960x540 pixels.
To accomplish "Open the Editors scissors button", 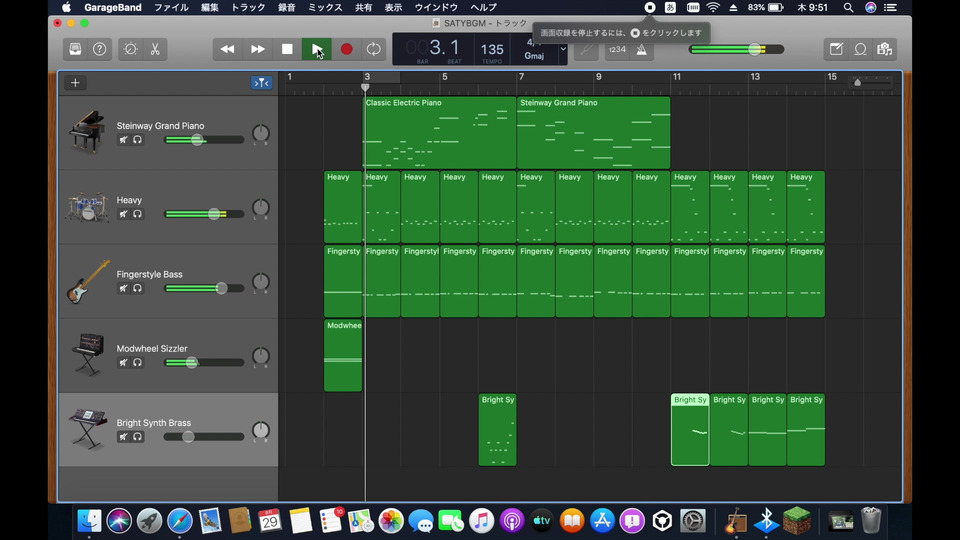I will [x=155, y=49].
